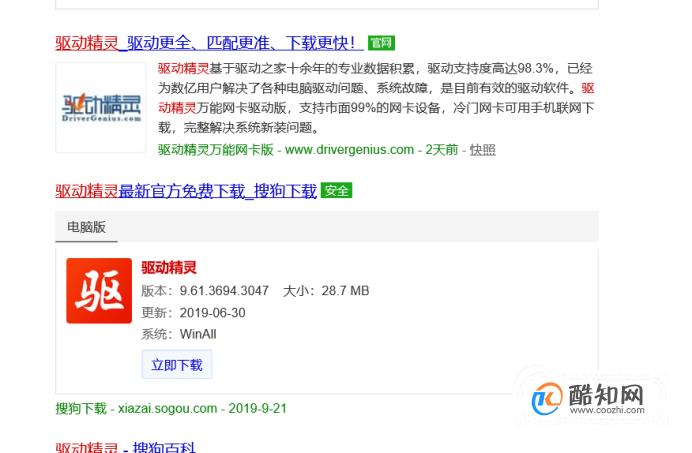The width and height of the screenshot is (692, 453).
Task: Select version text 9.61.3694.3047
Action: [224, 291]
